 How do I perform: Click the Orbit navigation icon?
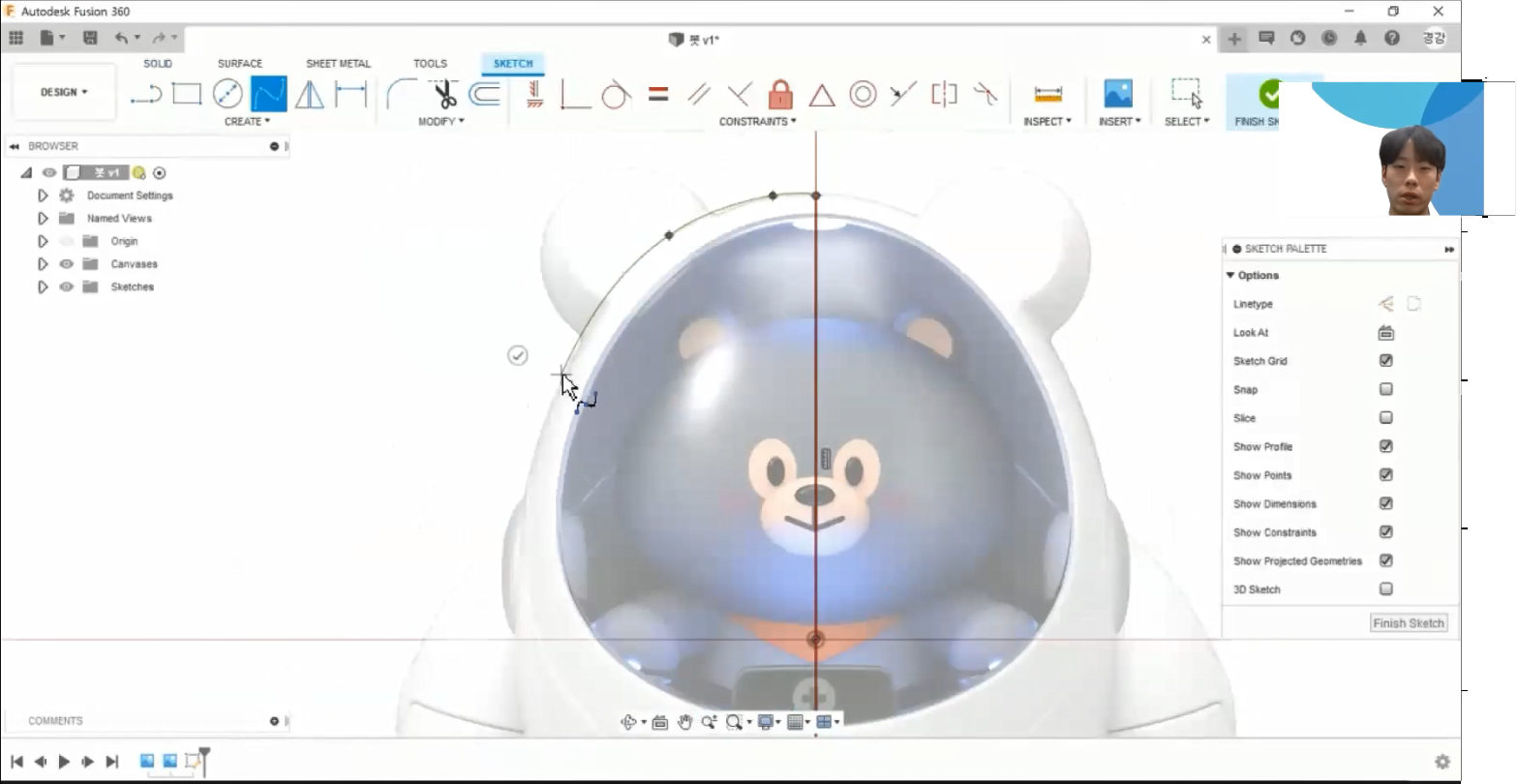629,722
